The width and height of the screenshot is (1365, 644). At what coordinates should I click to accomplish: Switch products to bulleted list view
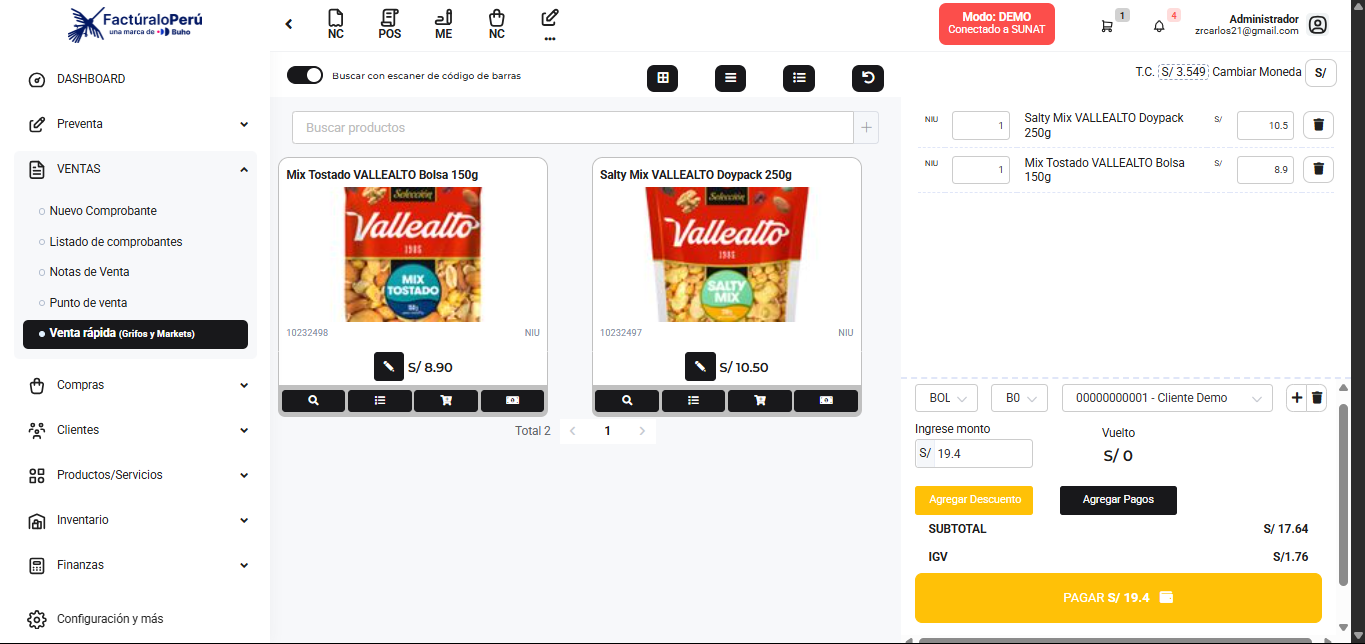(x=799, y=78)
